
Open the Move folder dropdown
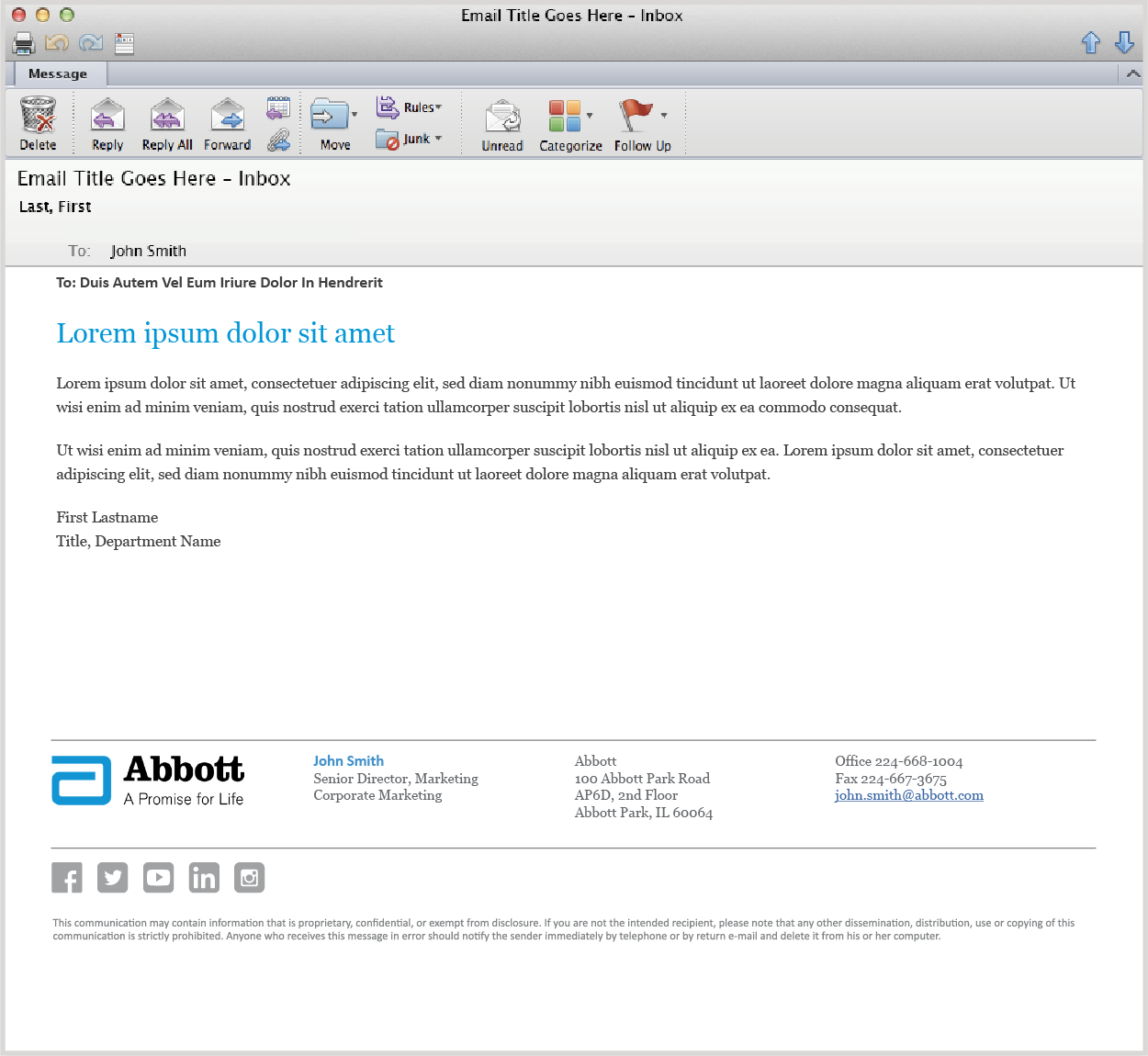click(x=354, y=115)
